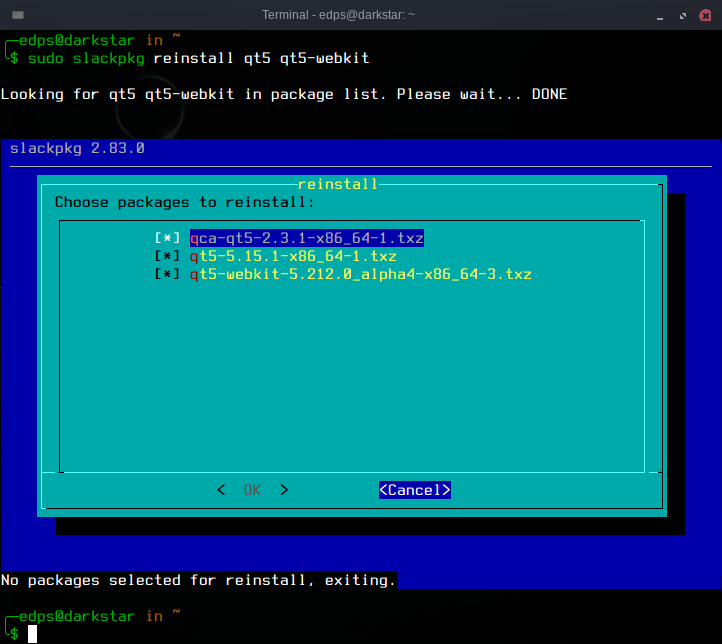
Task: Click the bottom edps@darkstar prompt line
Action: (x=91, y=616)
